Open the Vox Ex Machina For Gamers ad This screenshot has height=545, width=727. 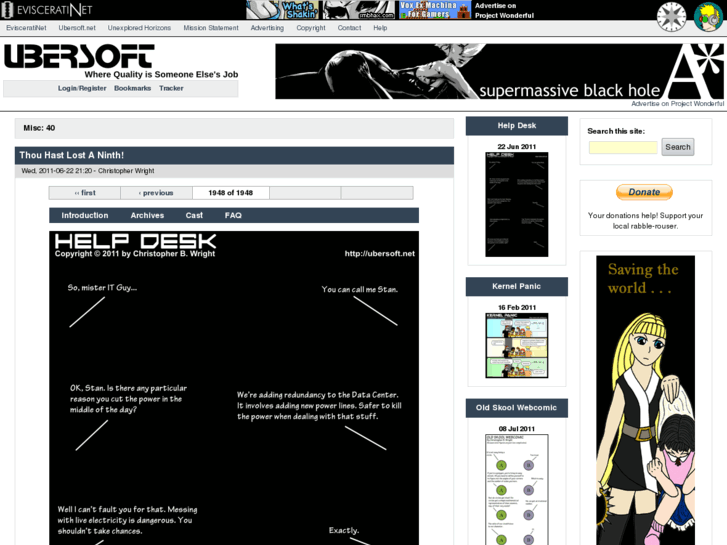tap(435, 10)
